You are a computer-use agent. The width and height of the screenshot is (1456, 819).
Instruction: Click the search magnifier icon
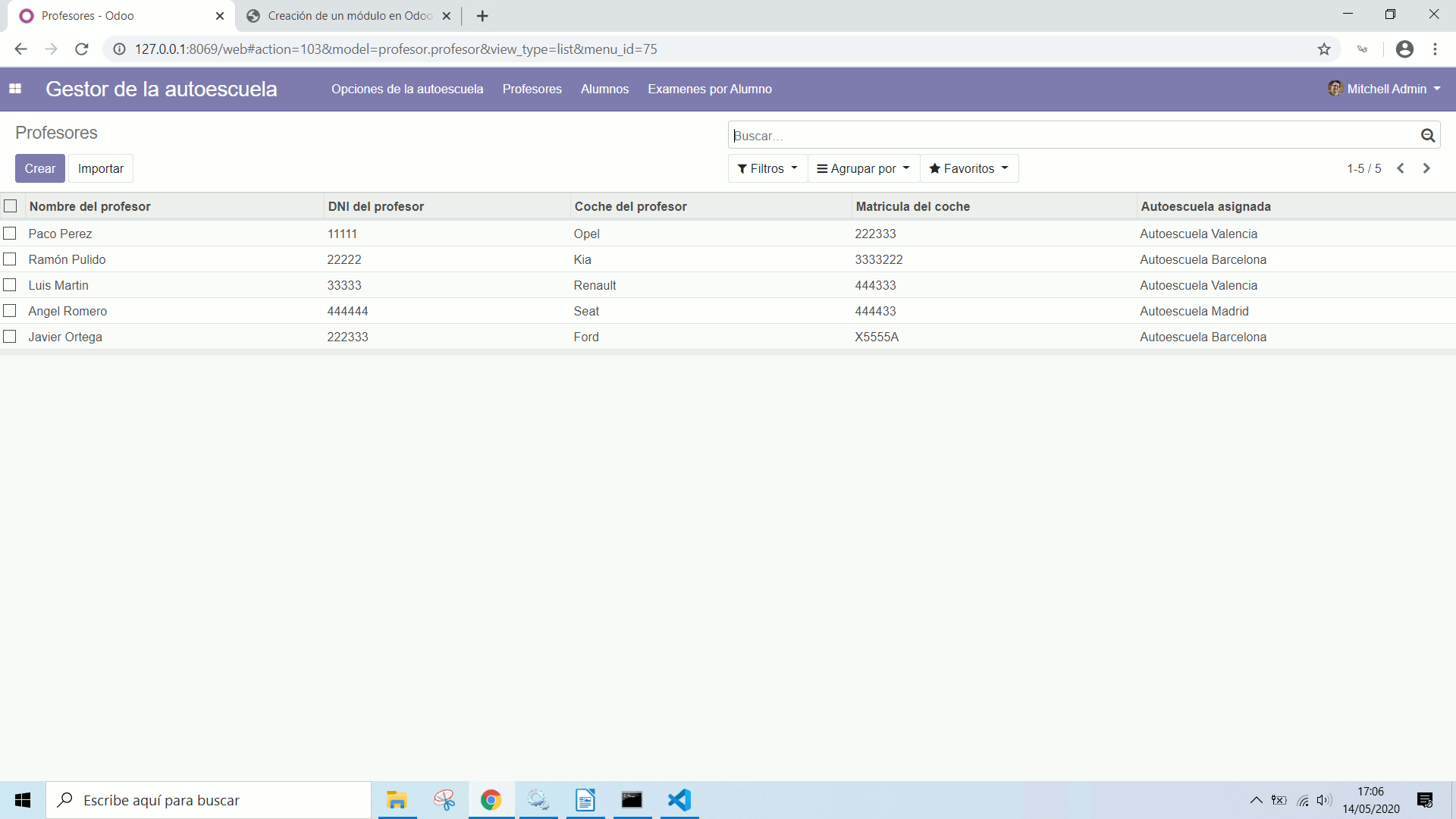[x=1428, y=134]
